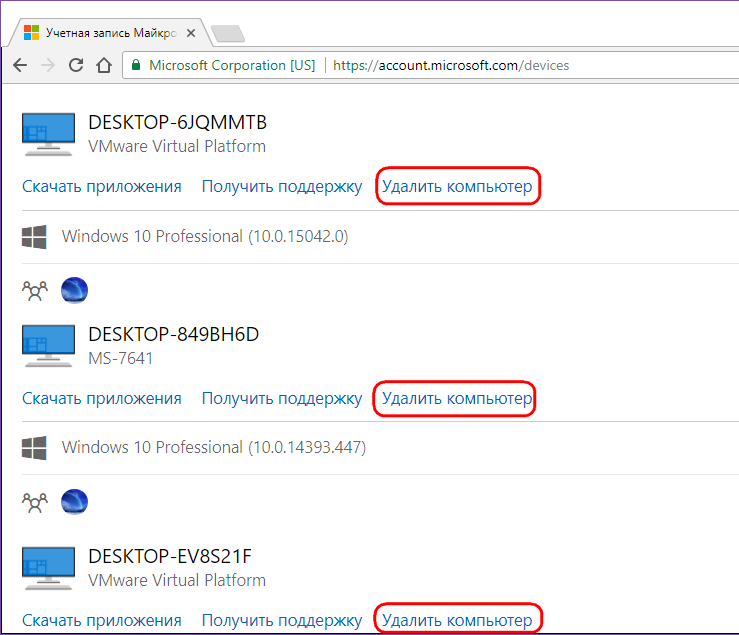Screen dimensions: 739x635
Task: Click the MS-7641 model text
Action: pos(121,358)
